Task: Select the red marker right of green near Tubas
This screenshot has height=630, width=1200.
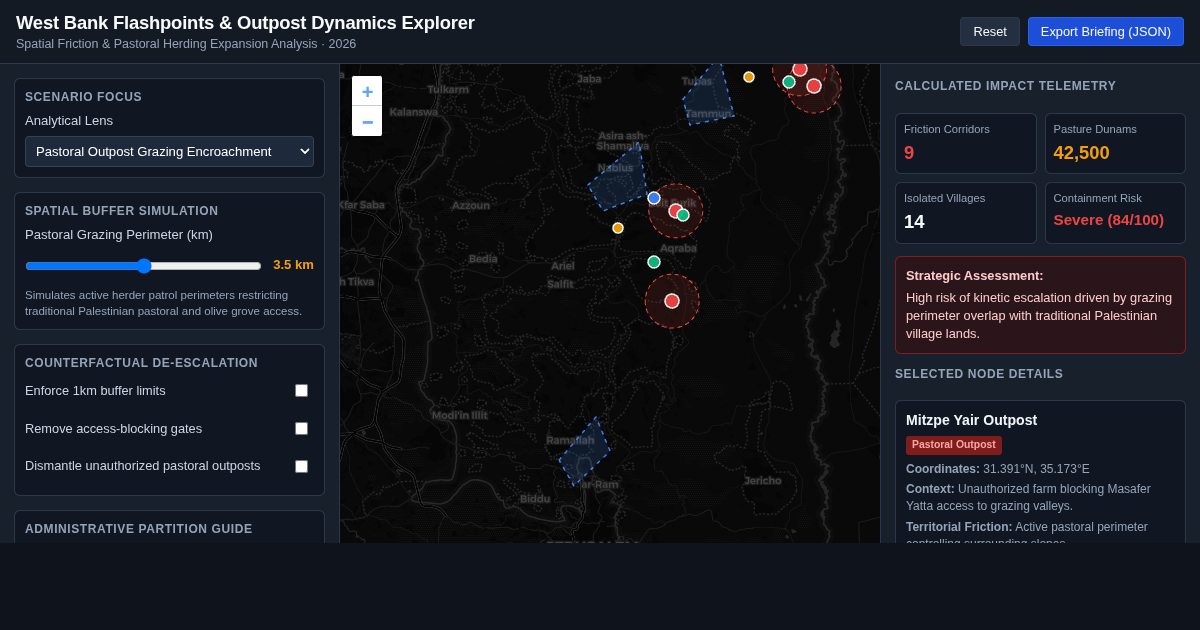Action: click(x=814, y=86)
